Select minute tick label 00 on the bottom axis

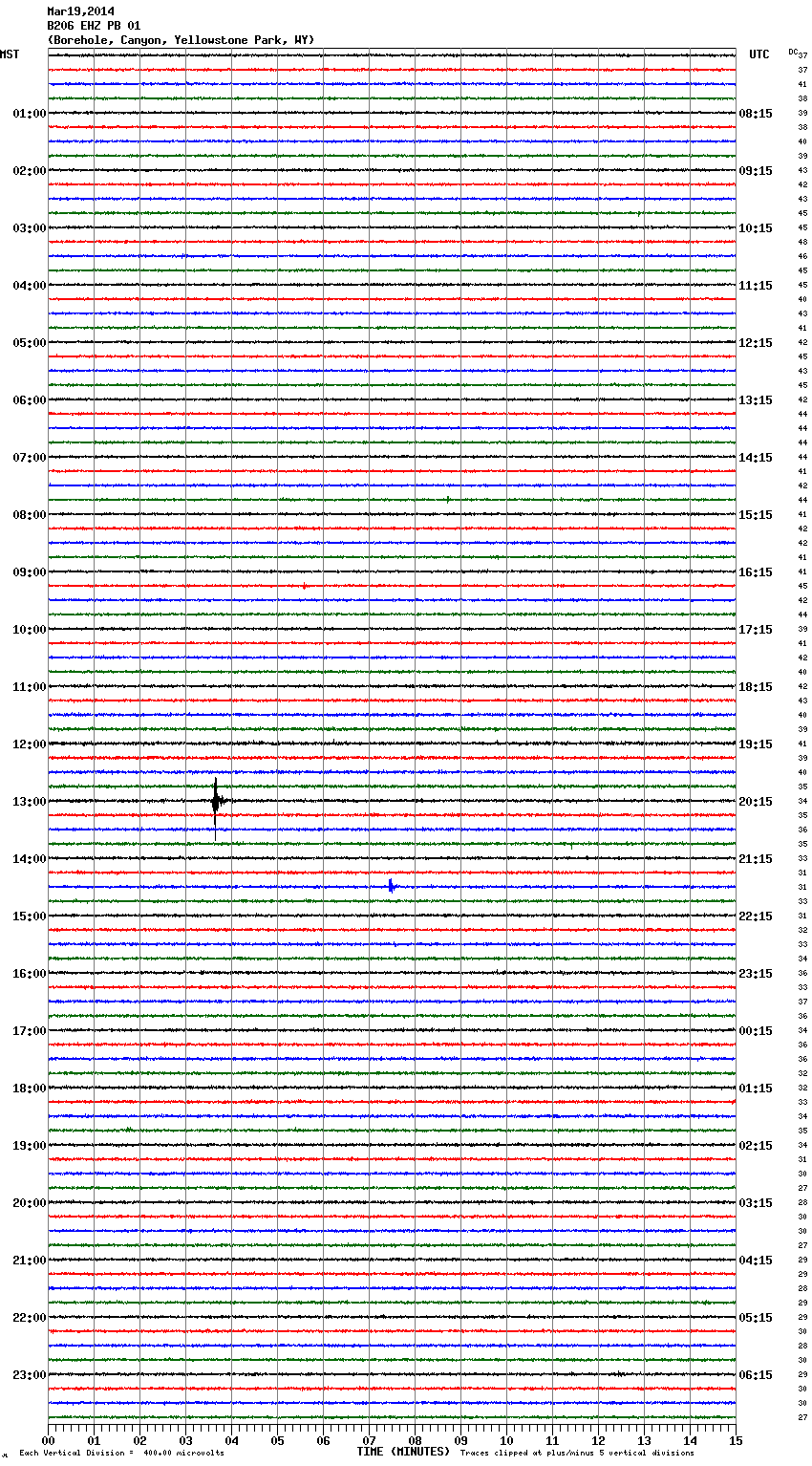[x=49, y=1440]
